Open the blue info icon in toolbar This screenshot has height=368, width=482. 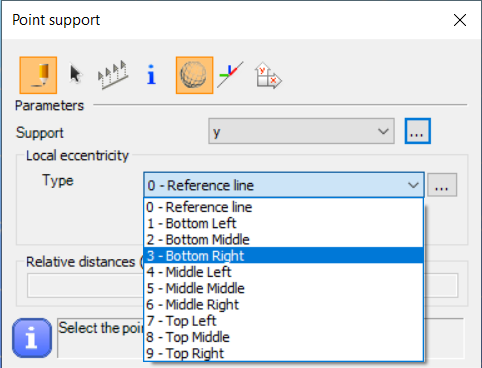coord(151,74)
